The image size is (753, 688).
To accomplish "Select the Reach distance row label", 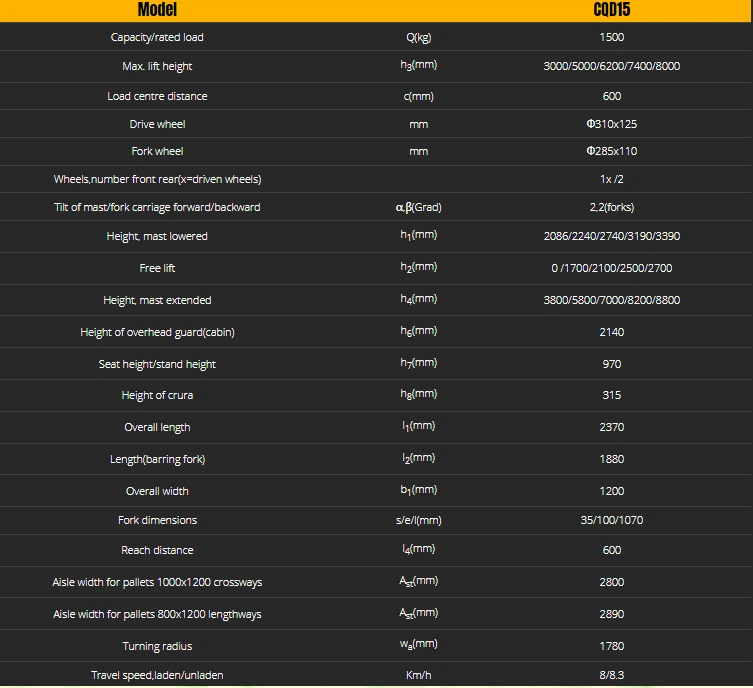I will (157, 550).
